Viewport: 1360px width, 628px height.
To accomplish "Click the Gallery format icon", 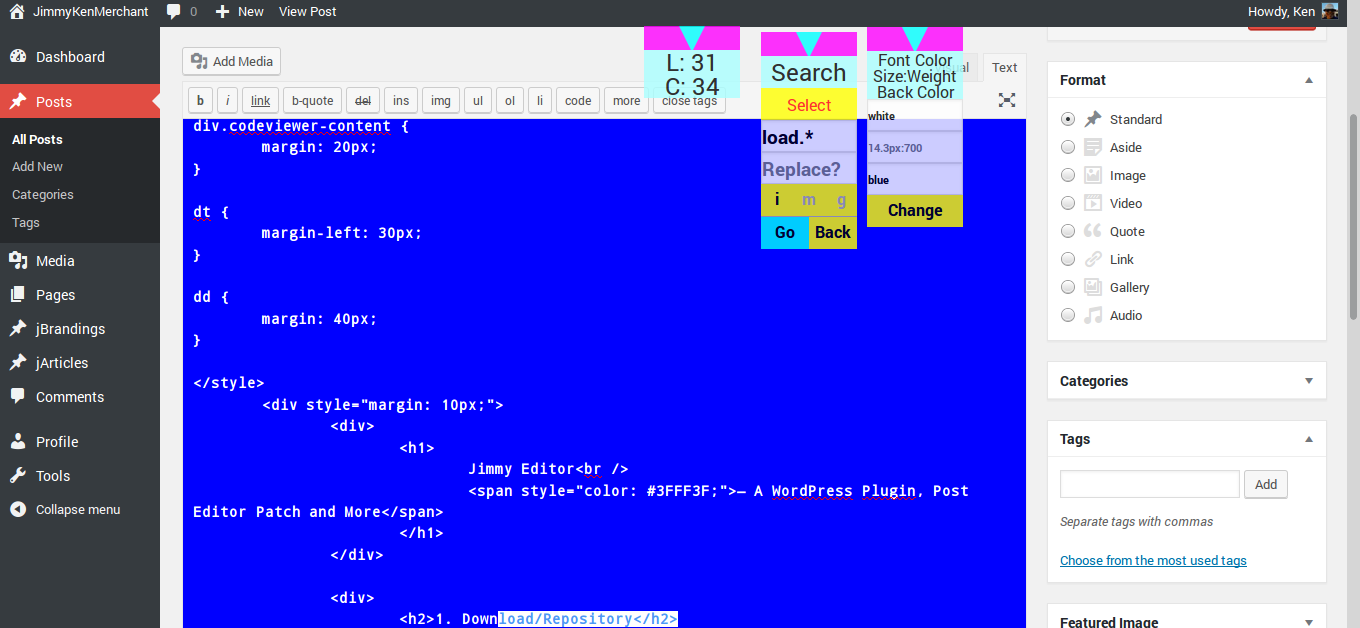I will 1093,287.
